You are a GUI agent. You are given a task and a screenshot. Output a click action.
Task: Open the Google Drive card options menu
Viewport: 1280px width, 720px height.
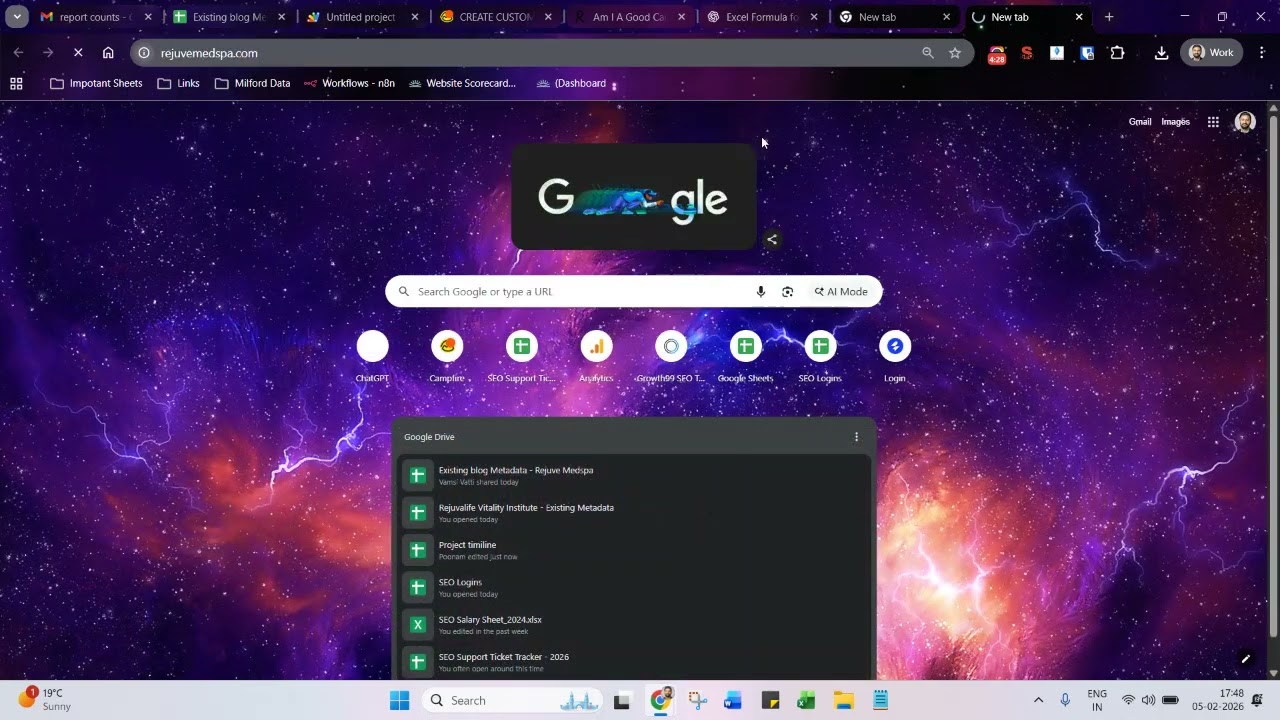pyautogui.click(x=856, y=437)
